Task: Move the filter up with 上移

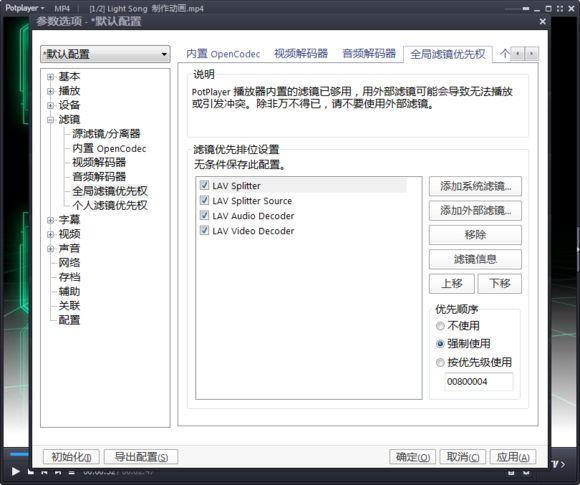Action: [452, 284]
